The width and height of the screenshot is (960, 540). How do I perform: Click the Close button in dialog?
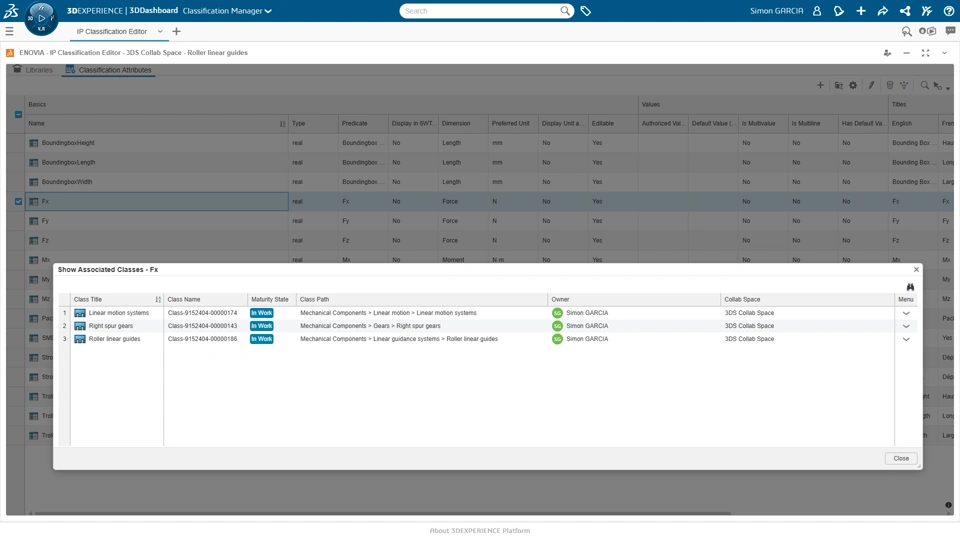point(901,459)
